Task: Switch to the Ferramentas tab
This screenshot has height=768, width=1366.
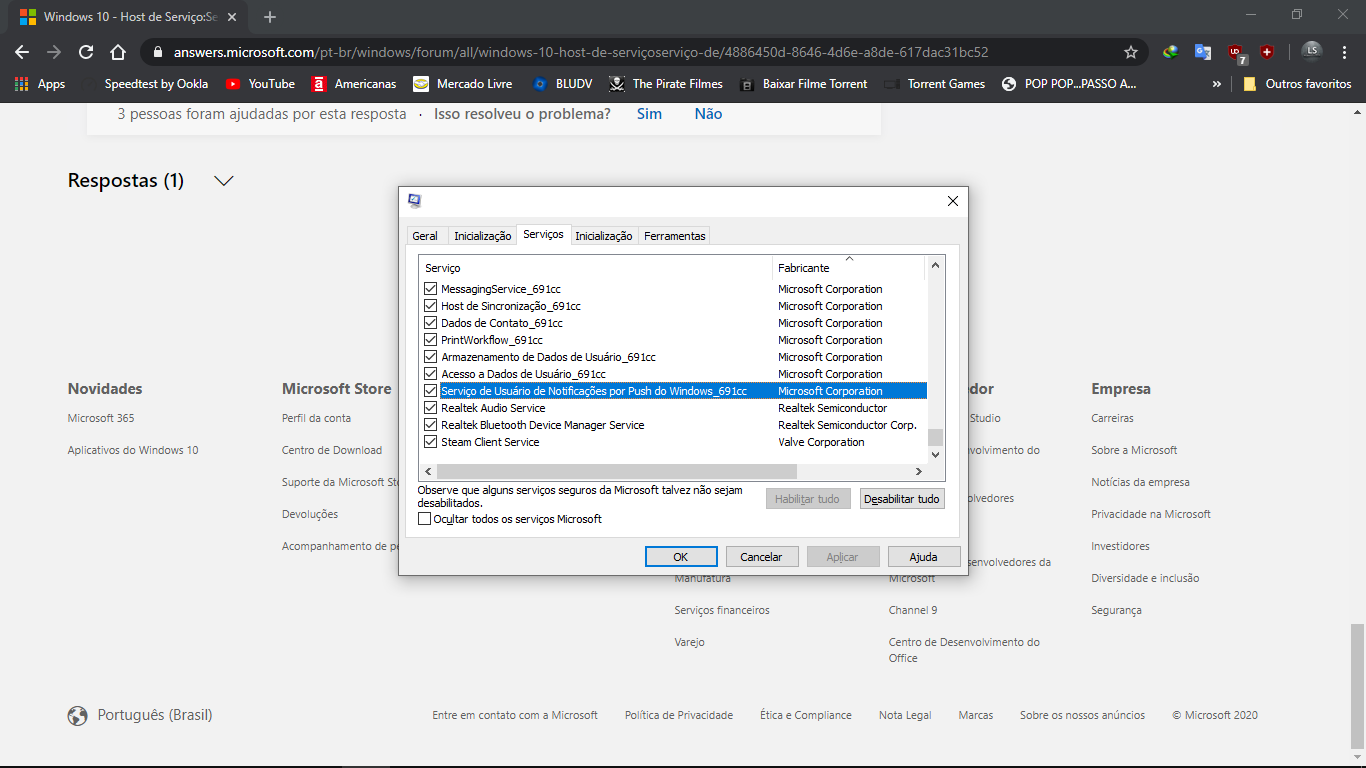Action: pos(675,236)
